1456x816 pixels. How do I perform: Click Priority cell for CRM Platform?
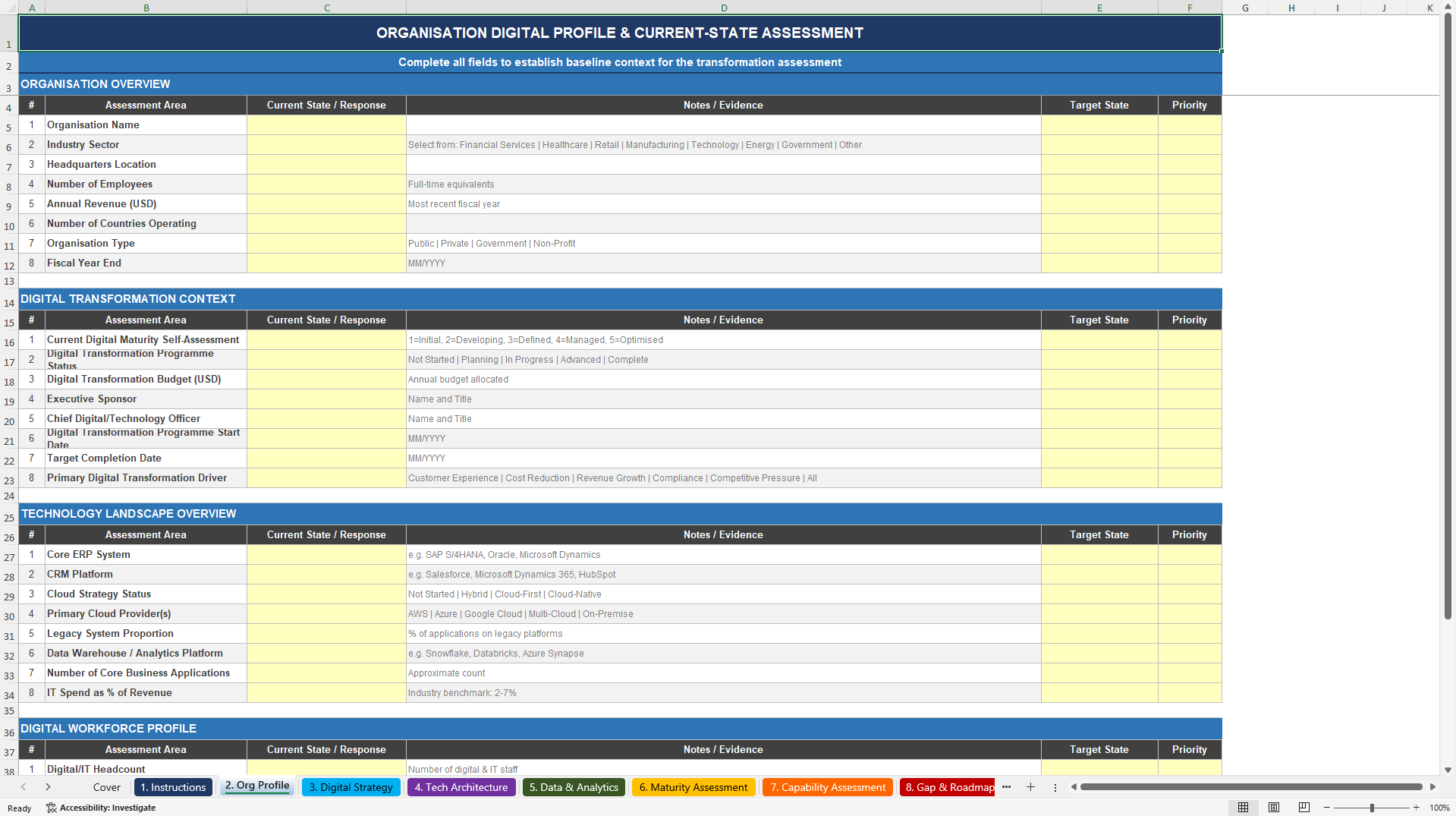[1190, 575]
